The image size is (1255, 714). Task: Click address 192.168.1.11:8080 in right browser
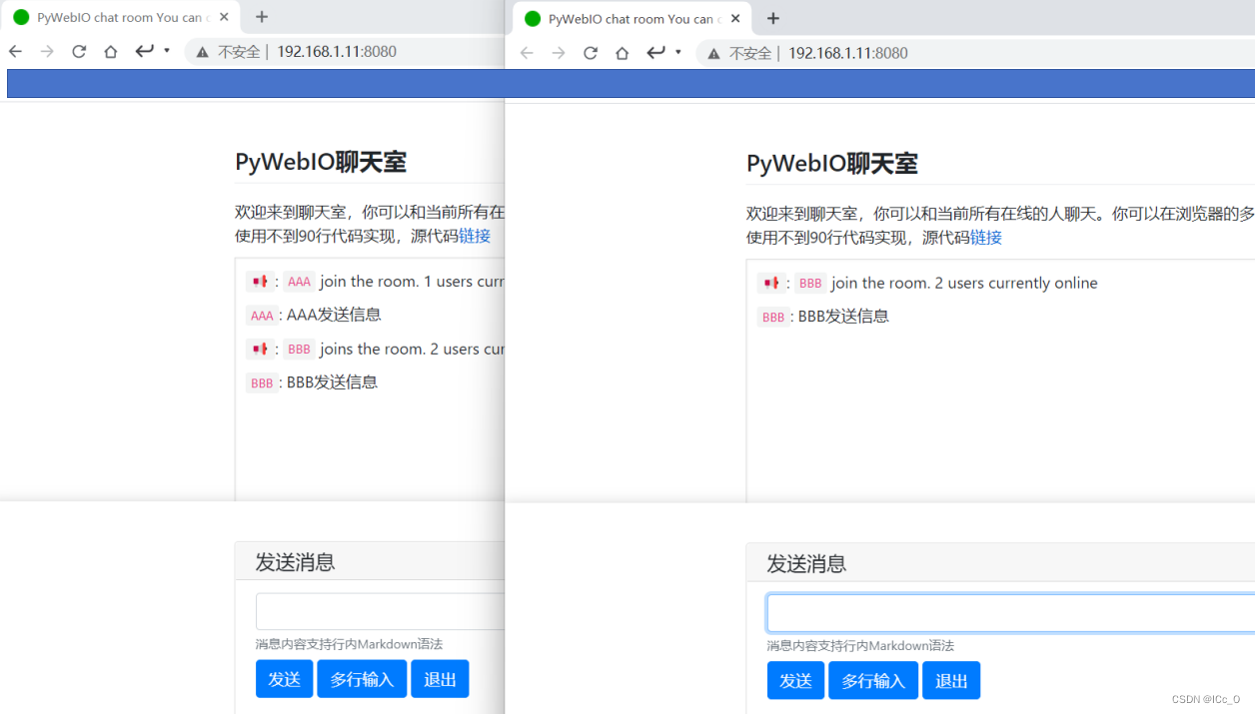[848, 53]
